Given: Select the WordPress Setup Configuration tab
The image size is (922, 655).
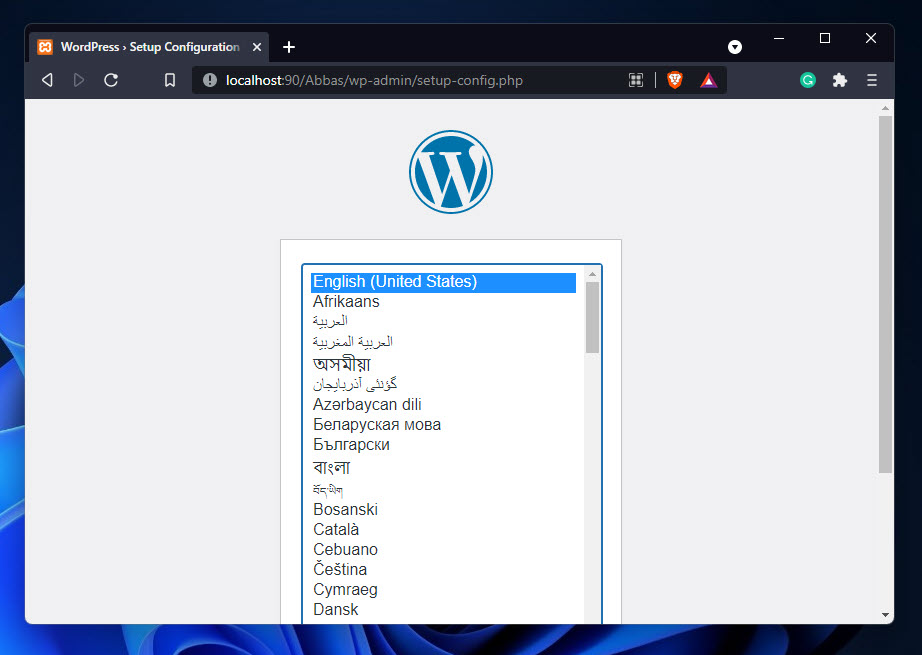Looking at the screenshot, I should point(149,47).
